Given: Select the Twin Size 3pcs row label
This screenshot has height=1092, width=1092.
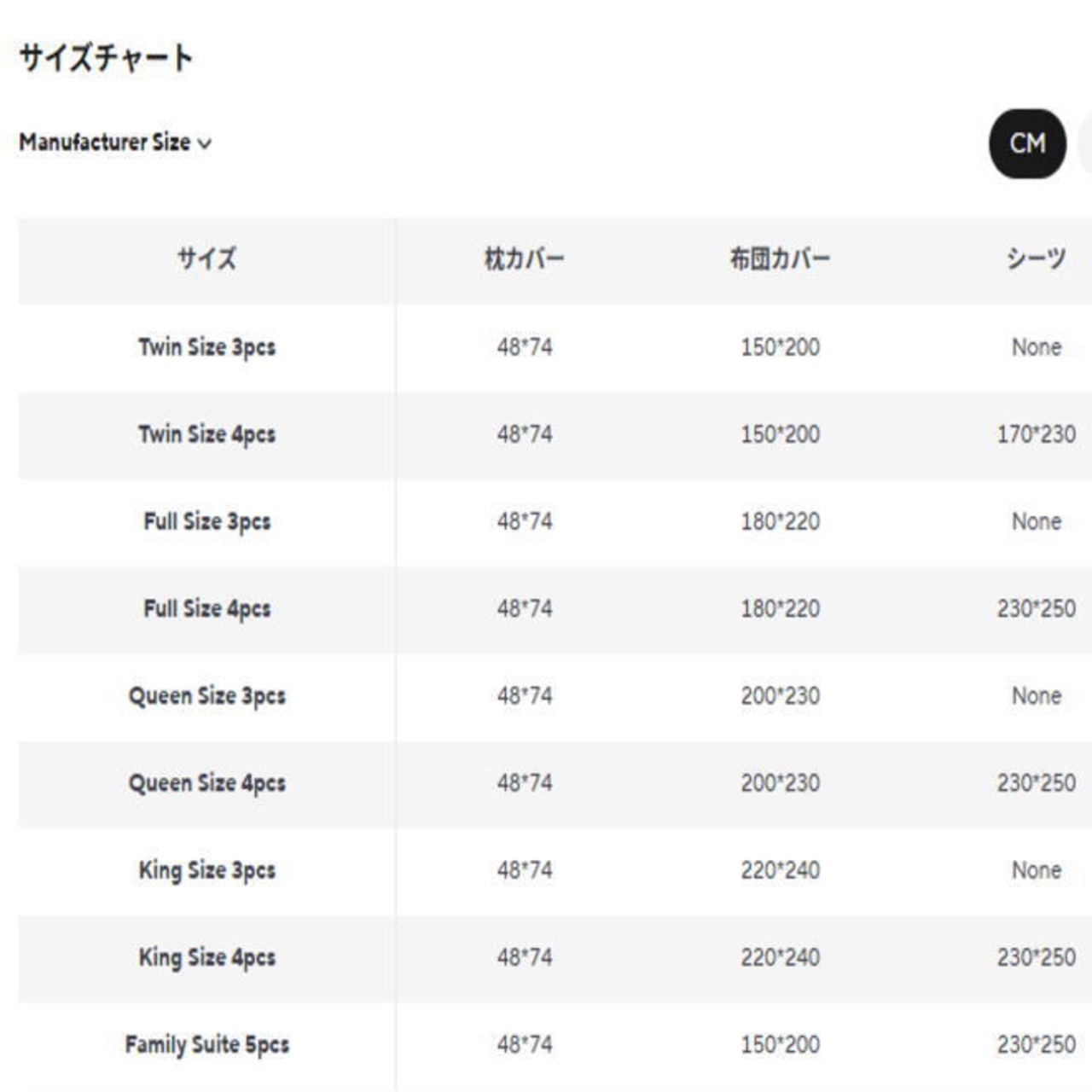Looking at the screenshot, I should 206,347.
